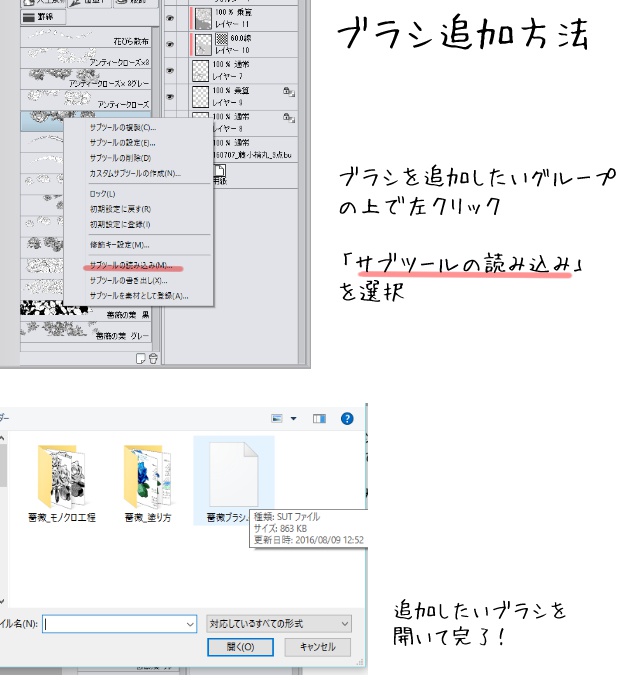Toggle visibility eye of レイヤー 10
This screenshot has height=681, width=619.
(170, 44)
